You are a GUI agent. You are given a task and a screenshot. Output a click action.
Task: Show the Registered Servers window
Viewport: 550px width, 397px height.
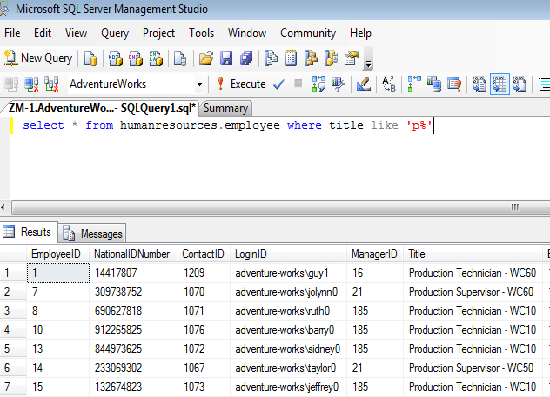(x=271, y=58)
